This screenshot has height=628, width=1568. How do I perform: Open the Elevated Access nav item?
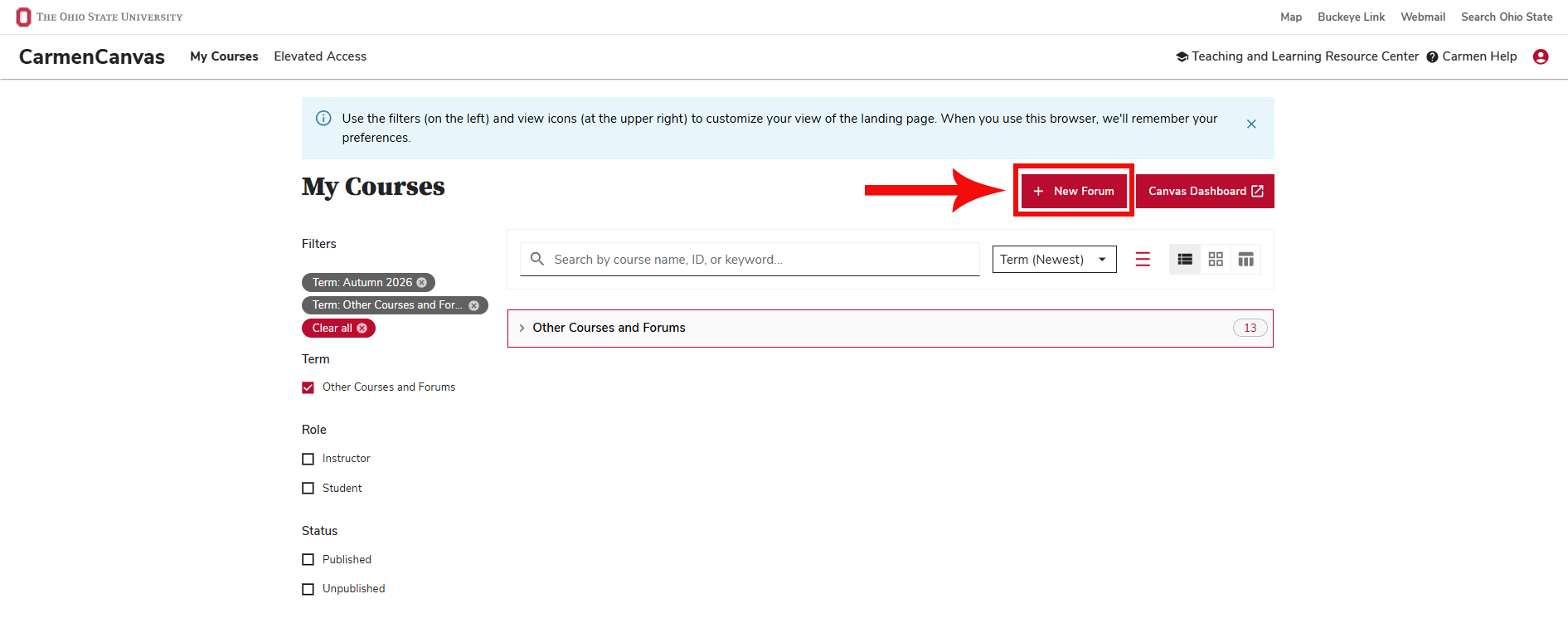(320, 56)
